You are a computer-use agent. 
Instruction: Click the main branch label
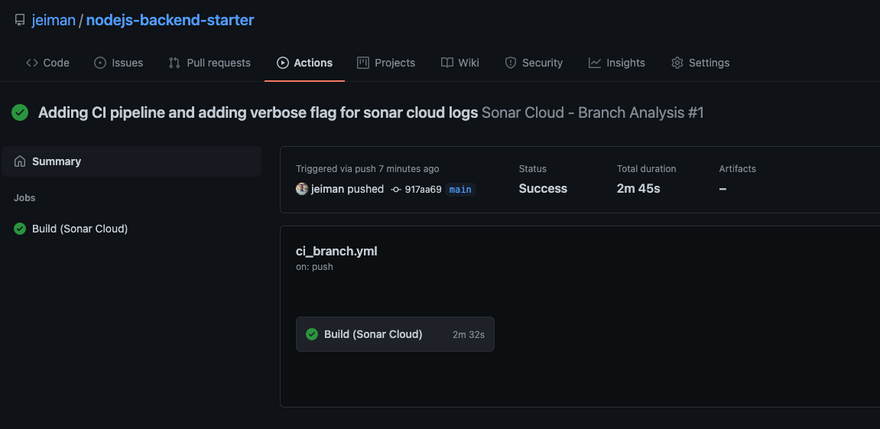(460, 189)
